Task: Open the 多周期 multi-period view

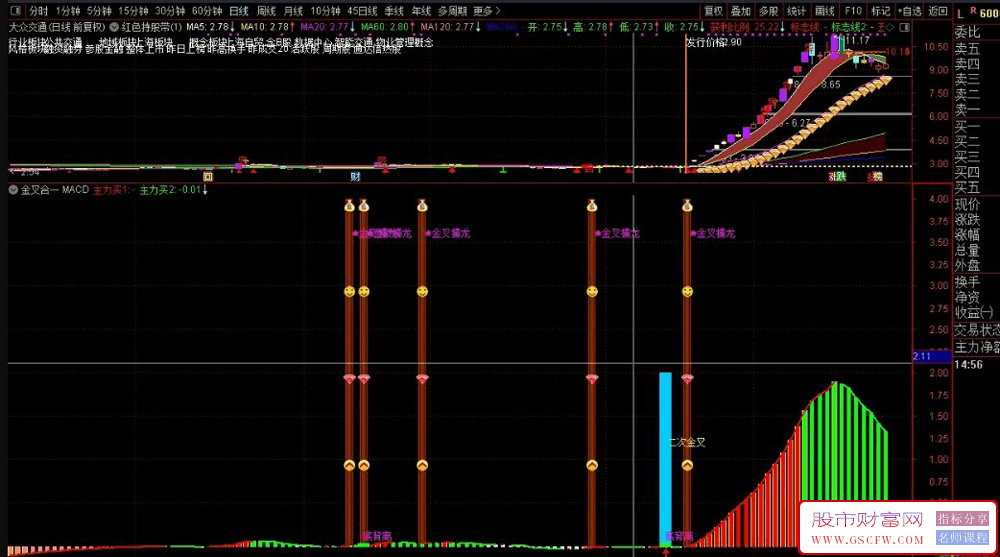Action: tap(452, 11)
